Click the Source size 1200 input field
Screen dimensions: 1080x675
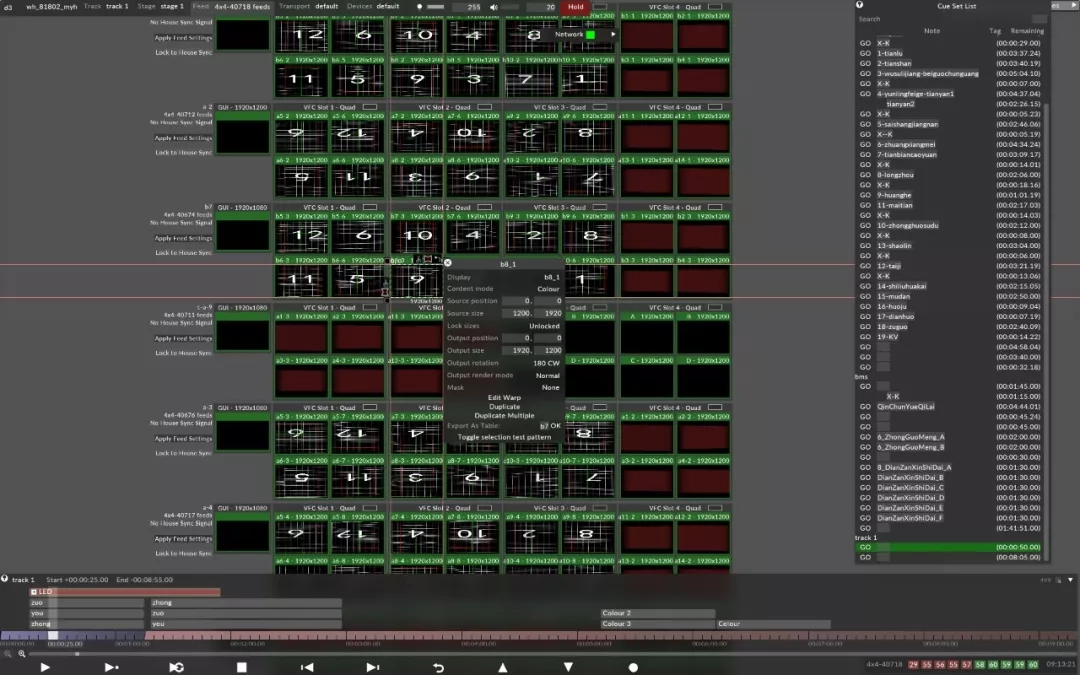click(x=517, y=313)
